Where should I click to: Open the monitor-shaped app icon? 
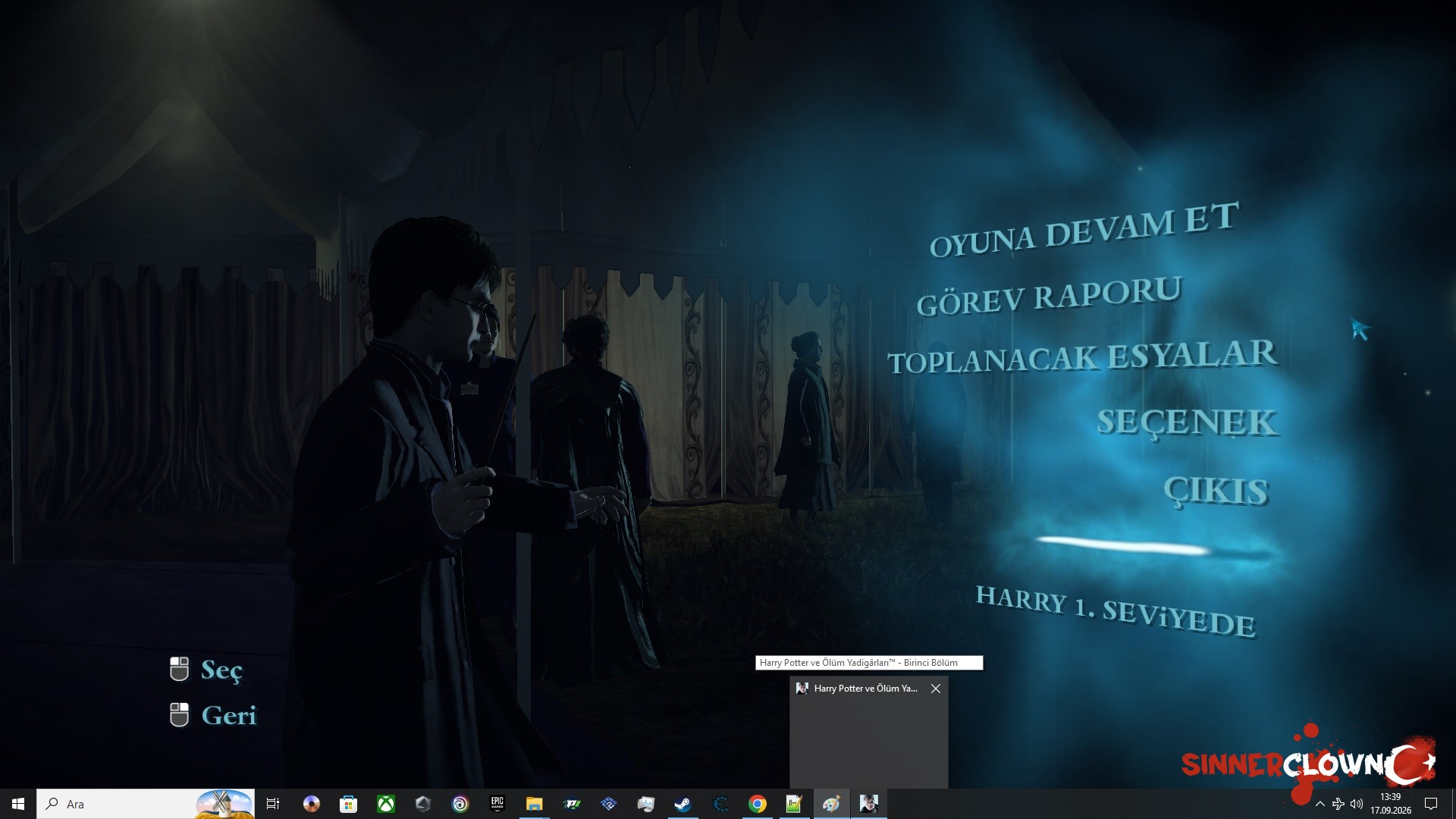click(645, 804)
